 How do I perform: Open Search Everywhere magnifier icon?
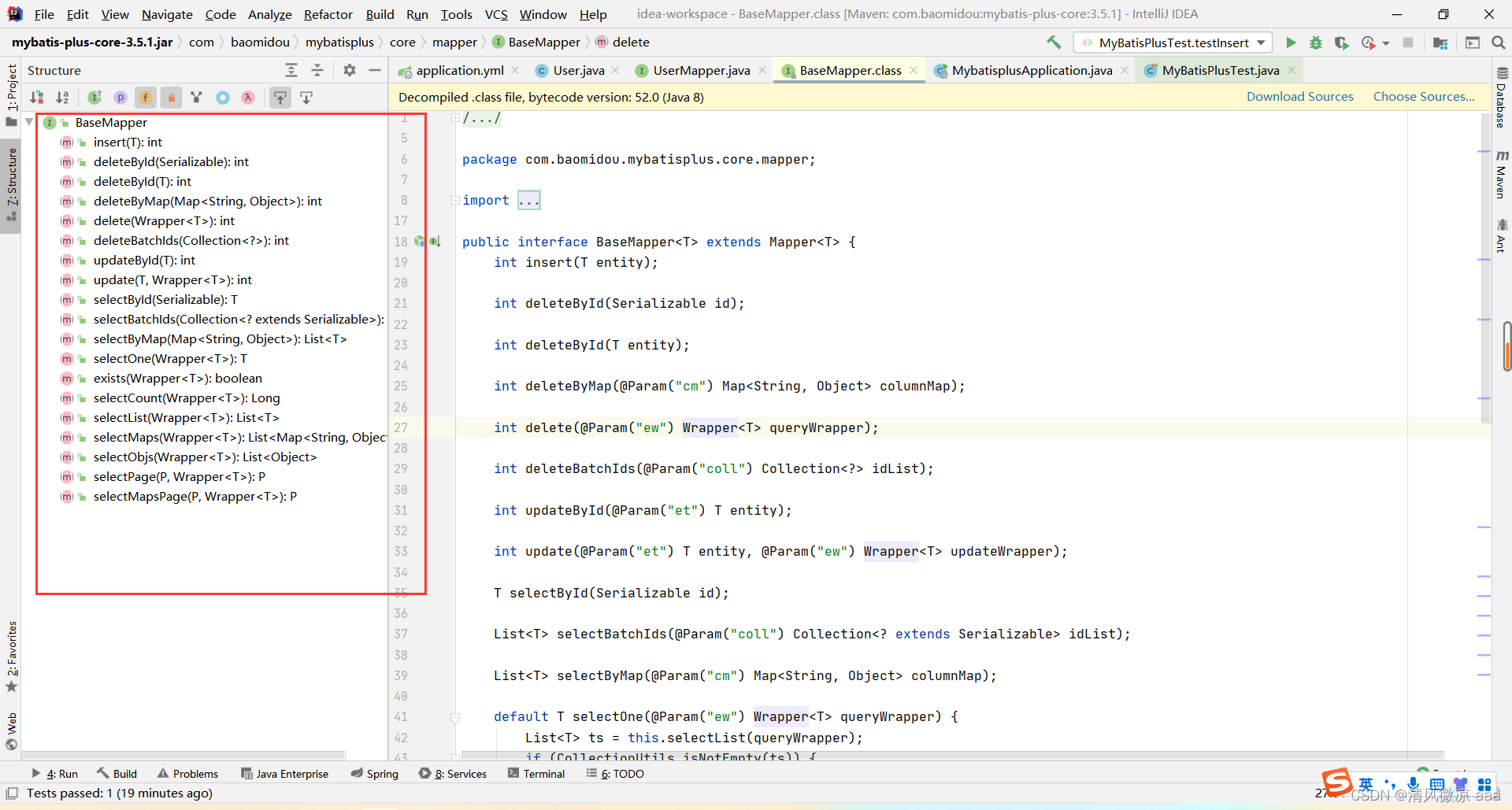(x=1498, y=43)
